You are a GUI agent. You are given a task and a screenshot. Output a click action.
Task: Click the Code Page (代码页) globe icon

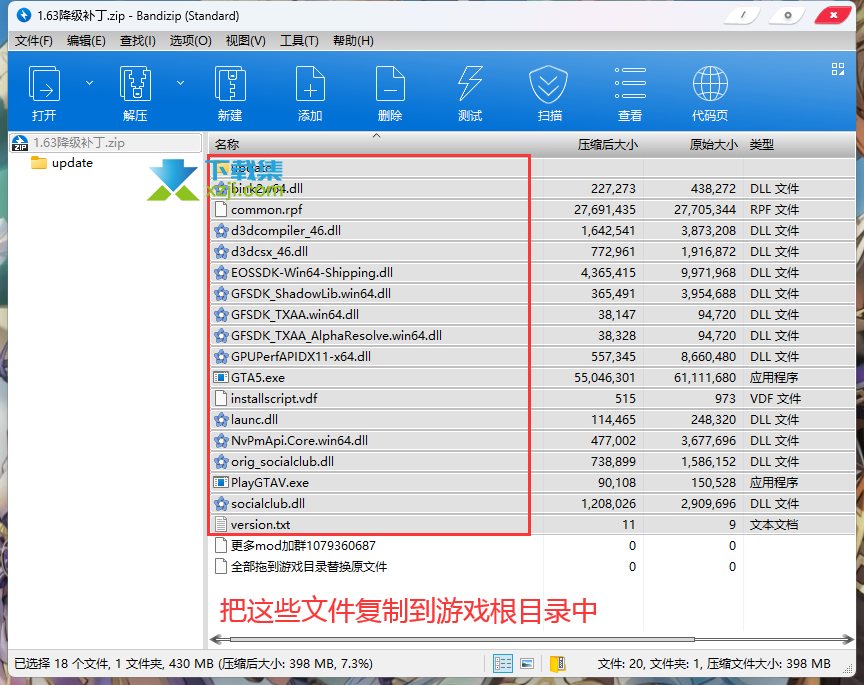click(x=710, y=84)
